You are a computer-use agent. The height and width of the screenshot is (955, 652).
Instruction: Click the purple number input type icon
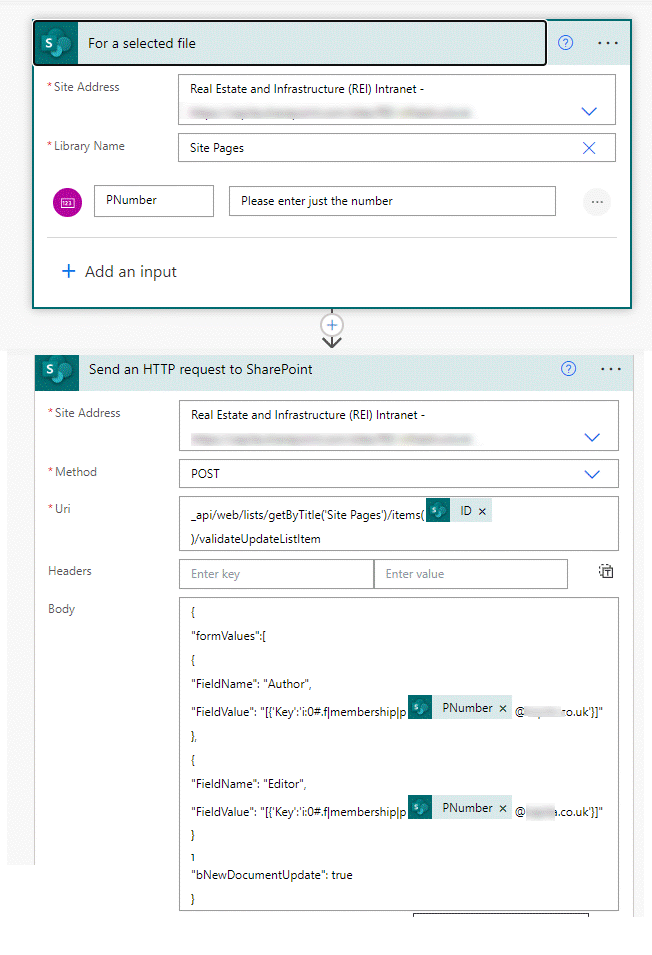[68, 202]
